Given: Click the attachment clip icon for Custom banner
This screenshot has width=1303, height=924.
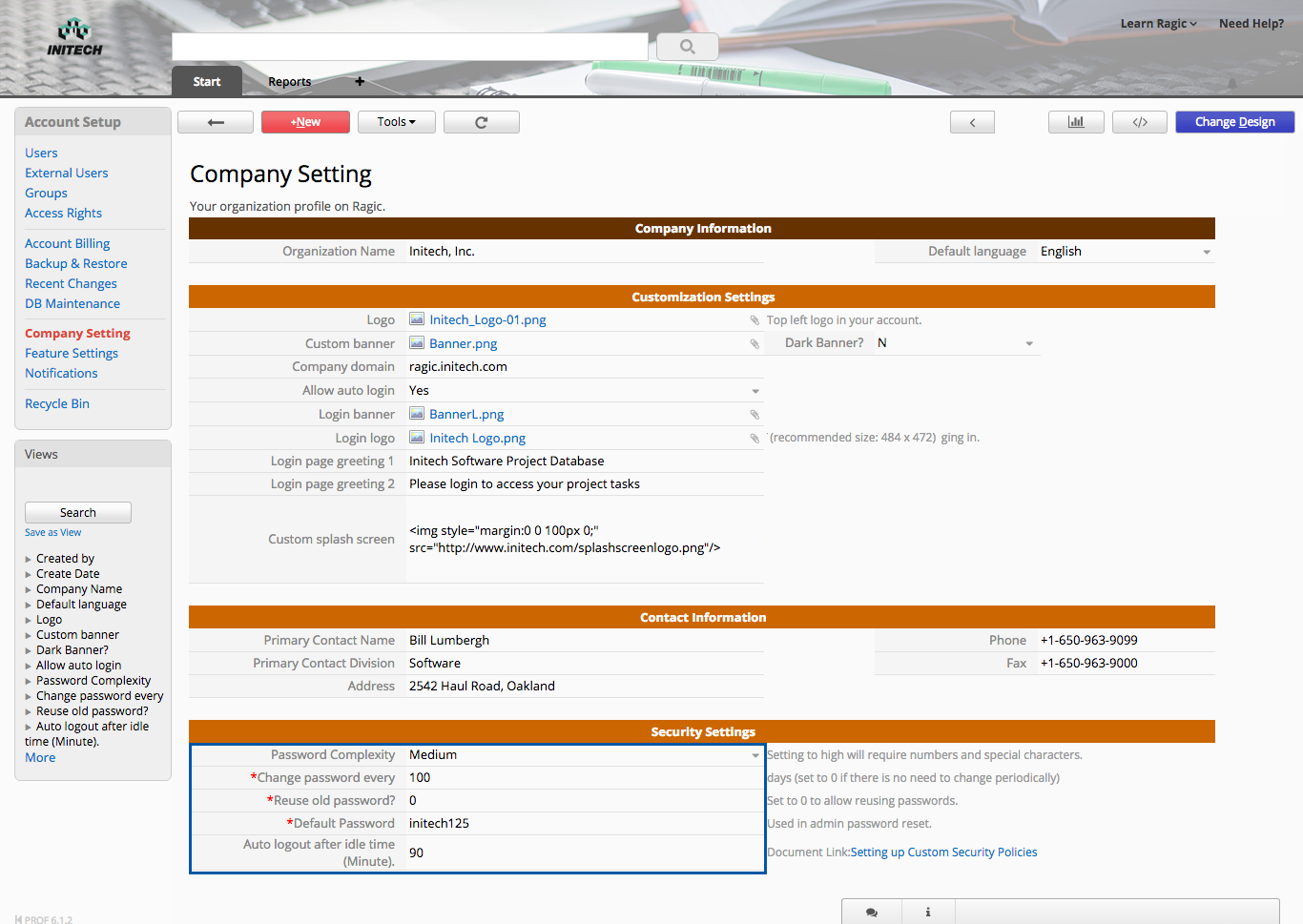Looking at the screenshot, I should pos(755,344).
